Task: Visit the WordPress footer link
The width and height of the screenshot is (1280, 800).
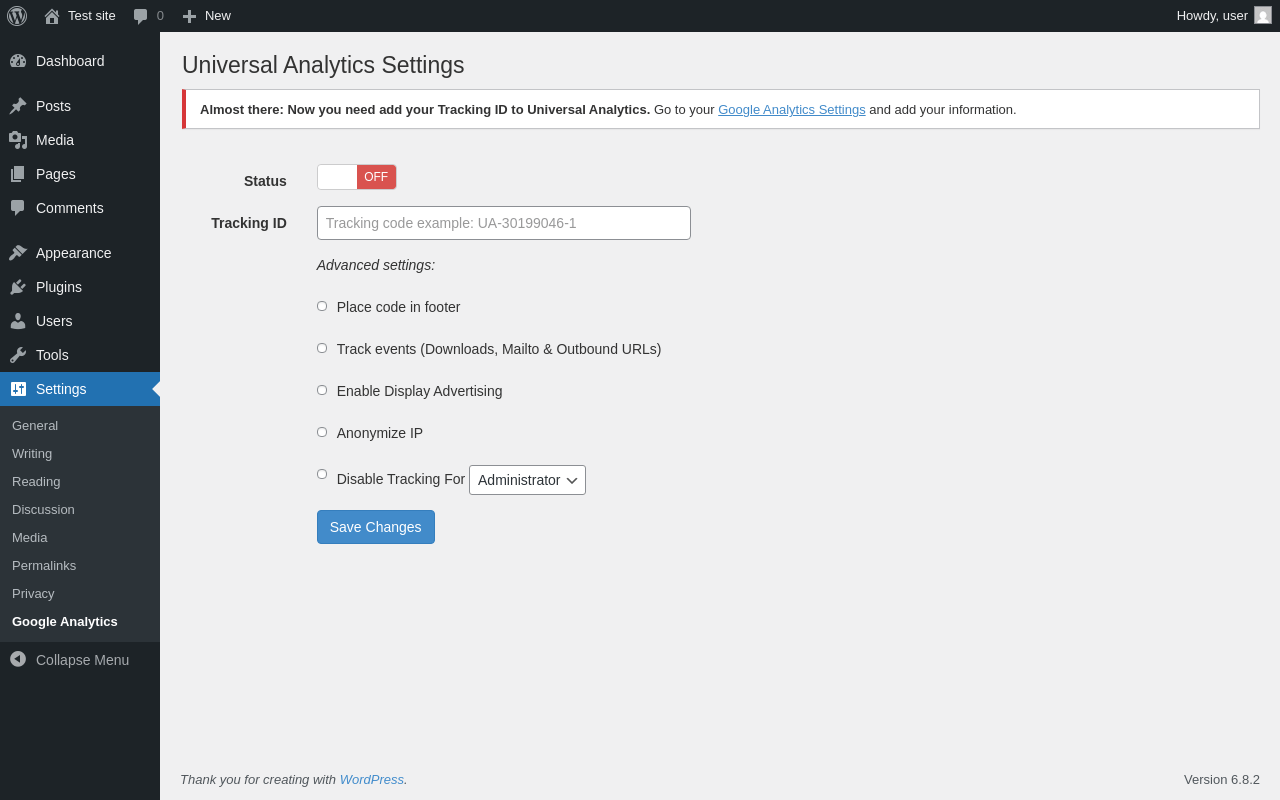Action: click(372, 779)
